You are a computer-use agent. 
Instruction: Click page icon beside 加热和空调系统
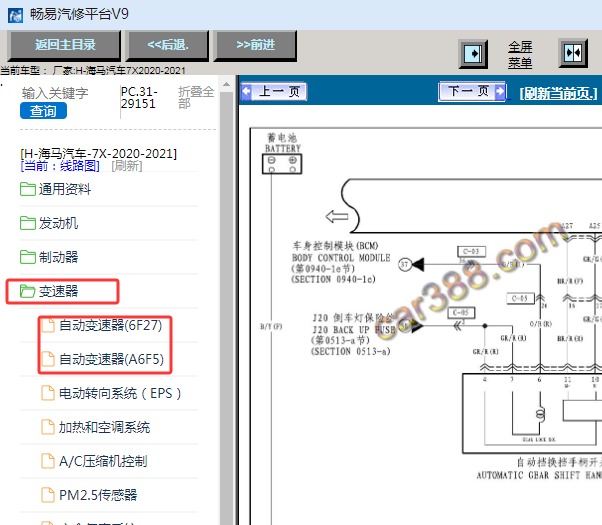pyautogui.click(x=48, y=427)
